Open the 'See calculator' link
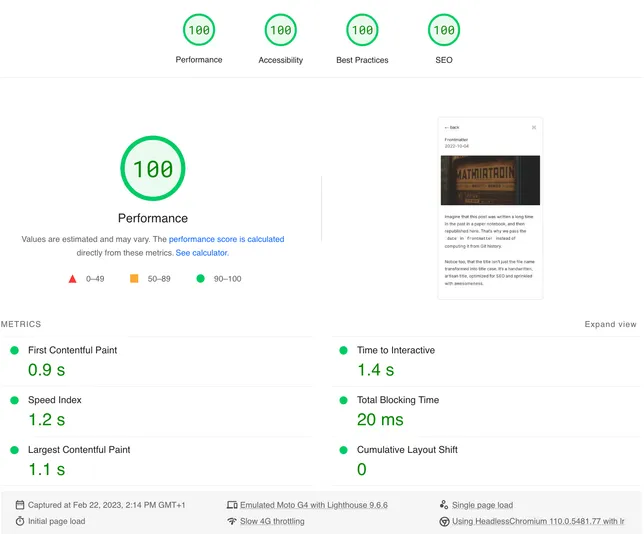644x534 pixels. (x=202, y=253)
